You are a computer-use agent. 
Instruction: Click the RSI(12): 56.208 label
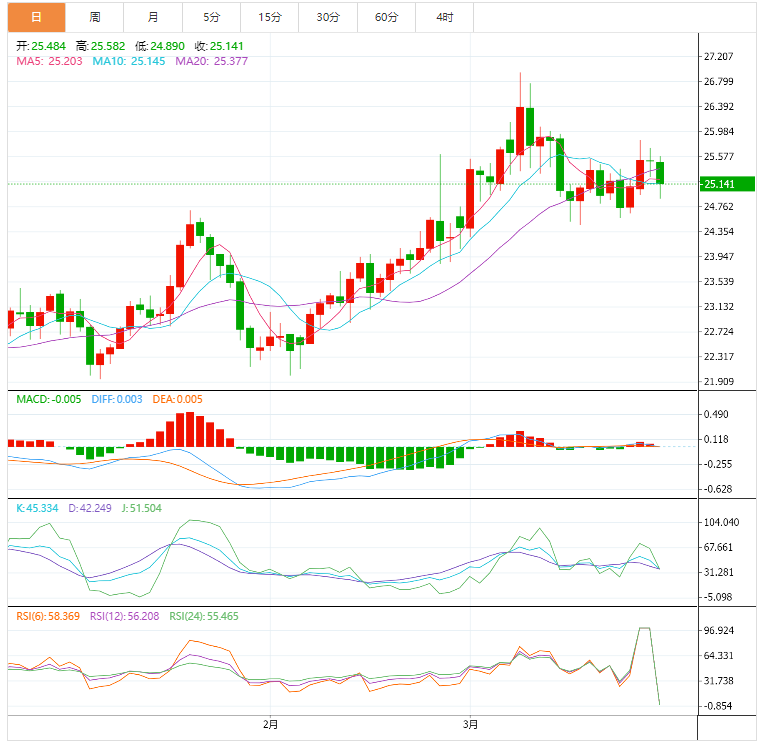point(125,616)
